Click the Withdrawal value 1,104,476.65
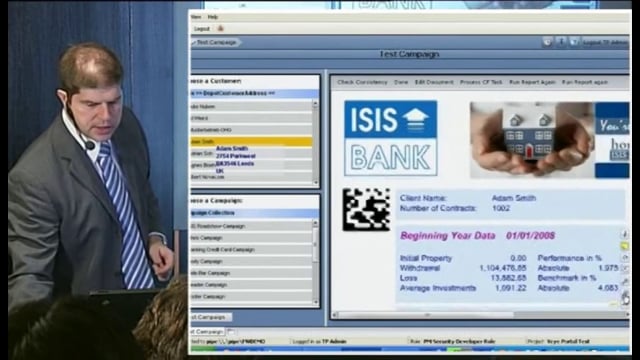640x360 pixels. [502, 268]
